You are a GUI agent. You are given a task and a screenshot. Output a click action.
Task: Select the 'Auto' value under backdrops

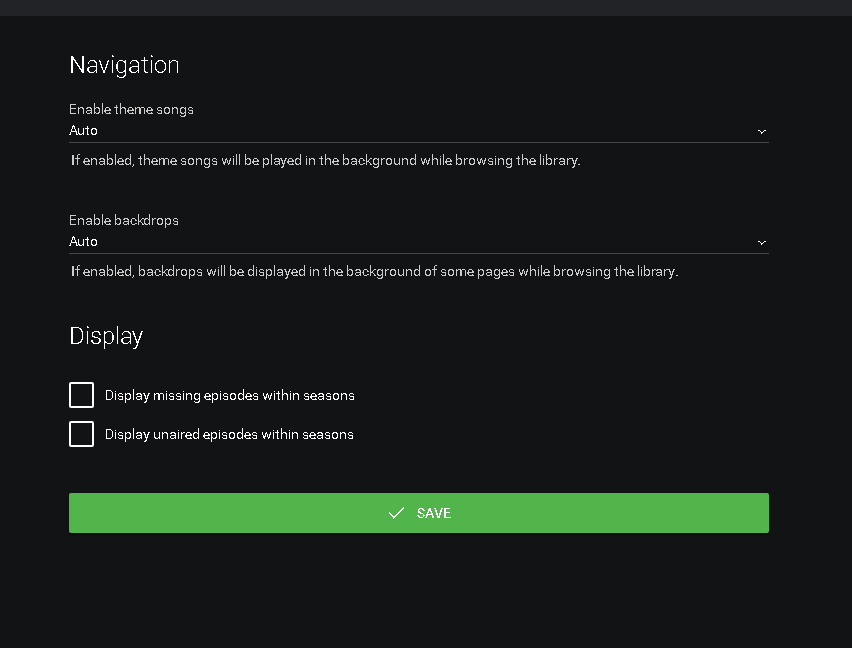pos(84,242)
